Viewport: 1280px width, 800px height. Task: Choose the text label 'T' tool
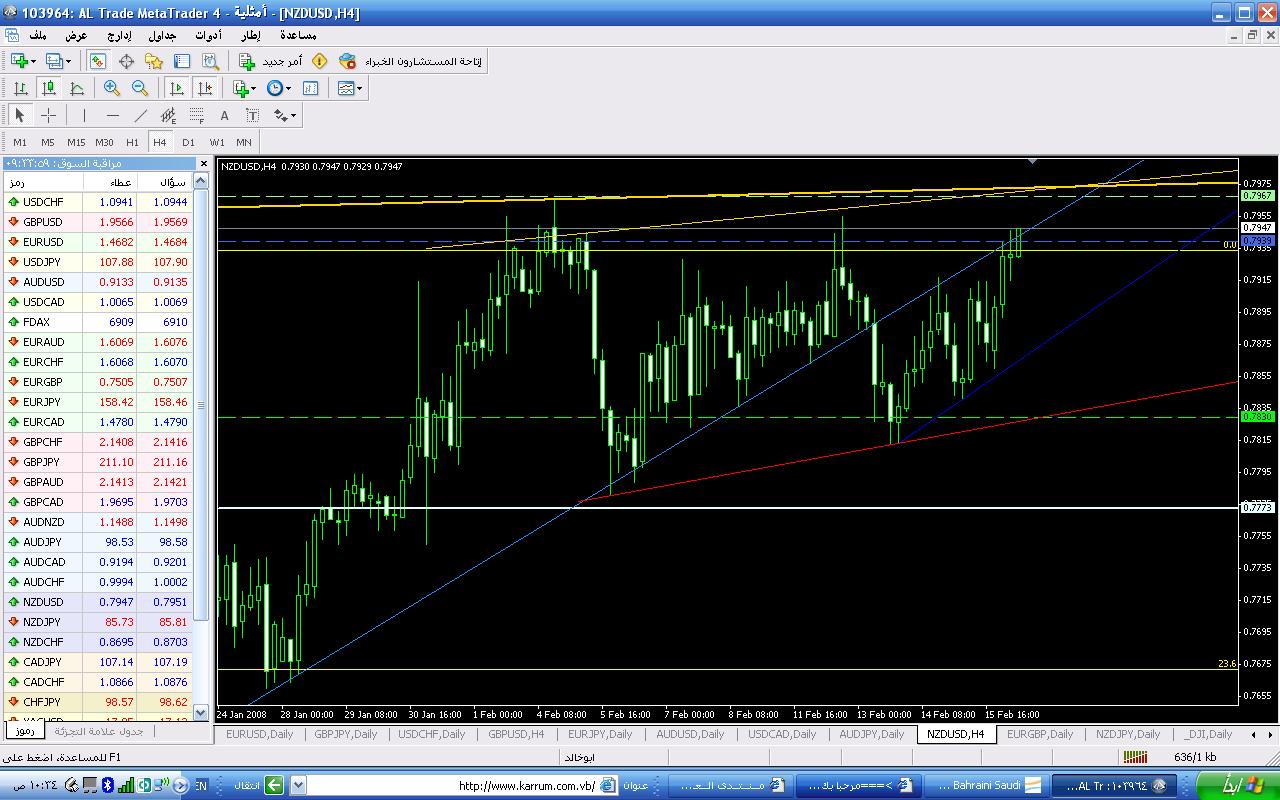[x=252, y=115]
